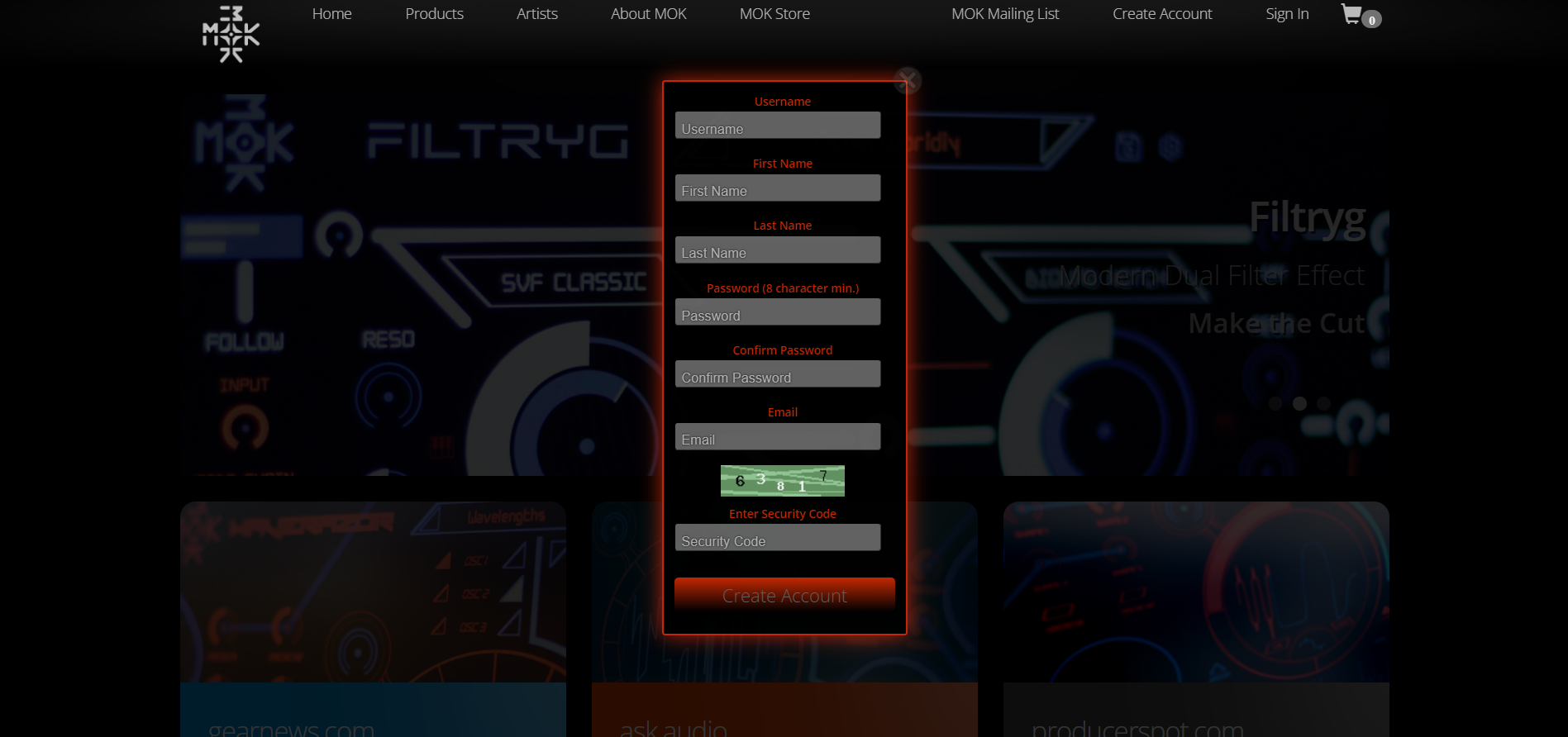Viewport: 1568px width, 737px height.
Task: Click the "Password (8 character min.)" label
Action: point(783,288)
